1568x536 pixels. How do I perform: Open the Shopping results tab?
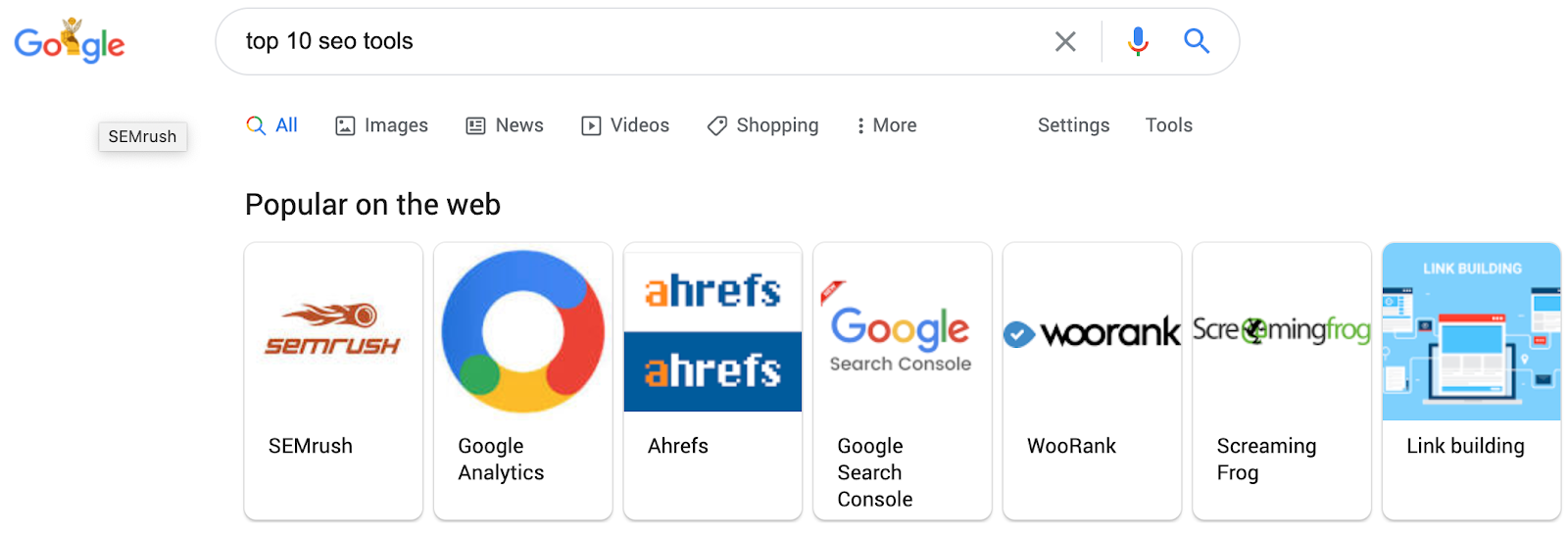pyautogui.click(x=762, y=125)
